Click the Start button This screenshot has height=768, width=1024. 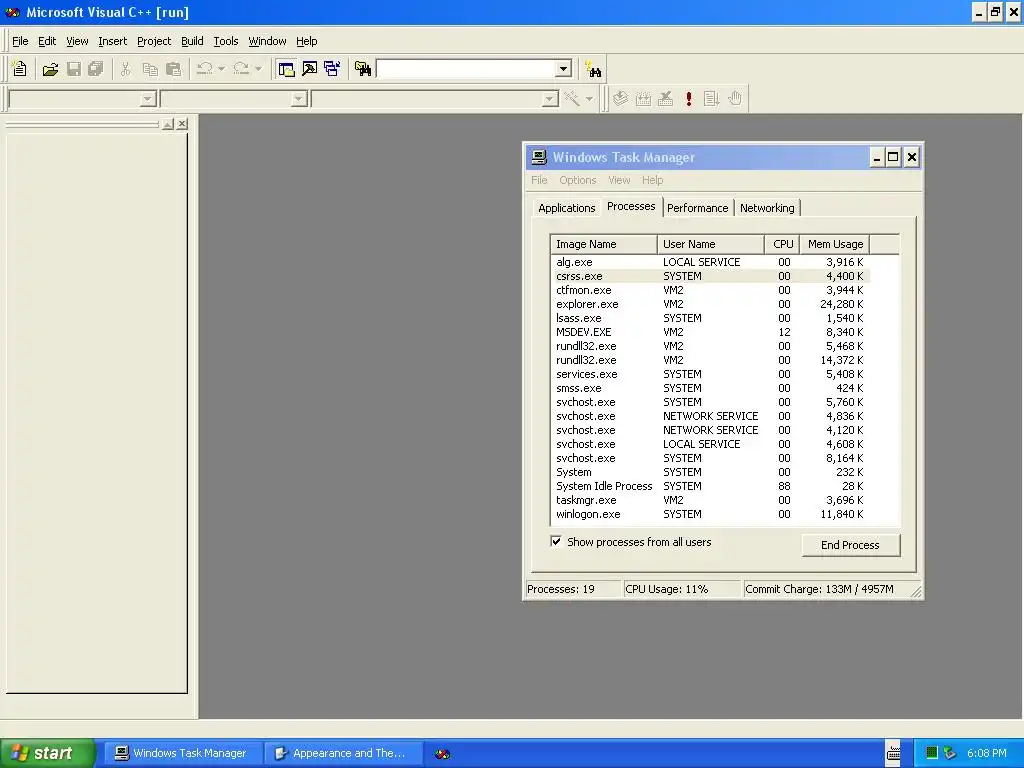pyautogui.click(x=47, y=753)
